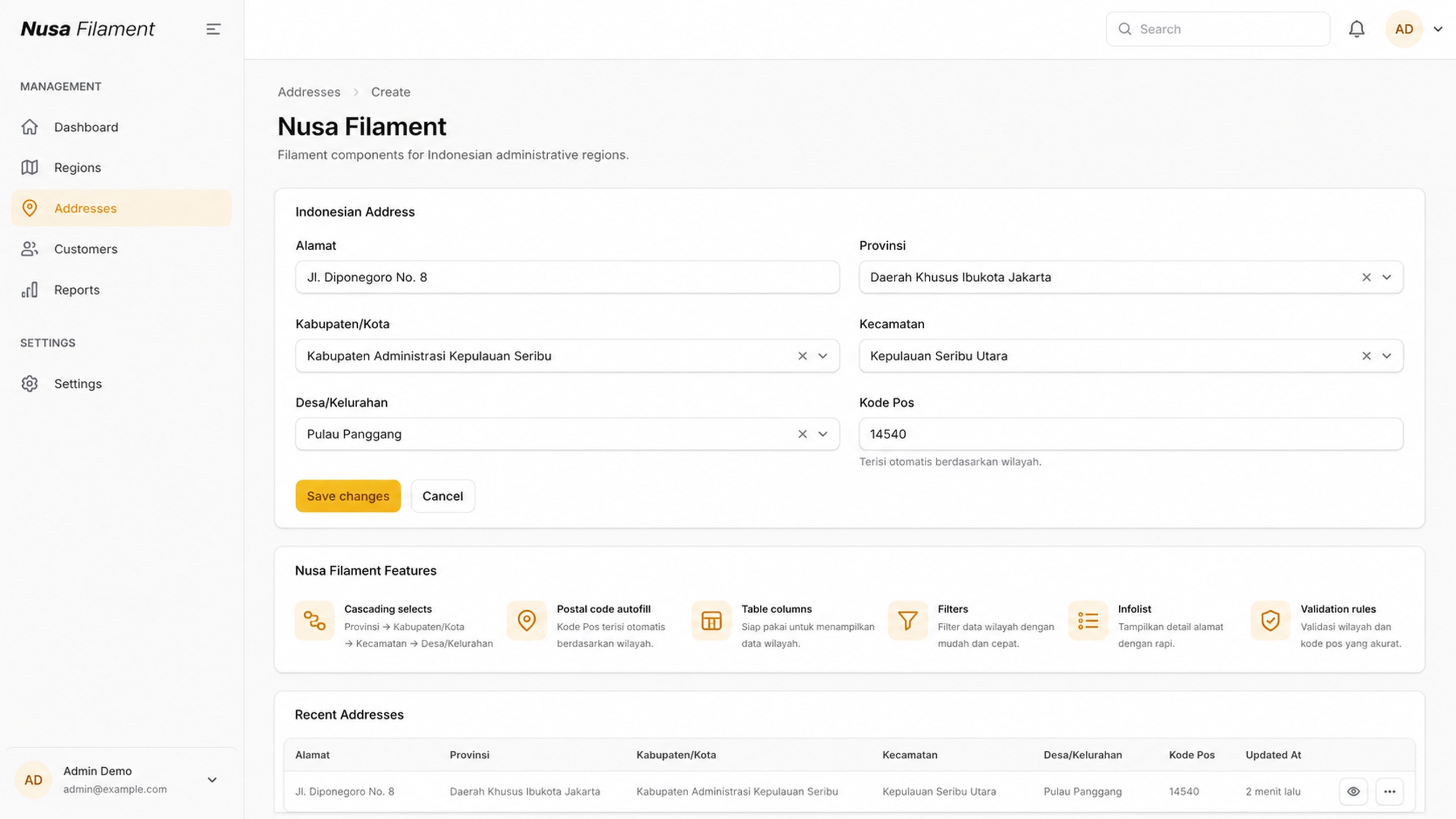Click the search magnifier icon
Image resolution: width=1456 pixels, height=819 pixels.
click(x=1124, y=29)
